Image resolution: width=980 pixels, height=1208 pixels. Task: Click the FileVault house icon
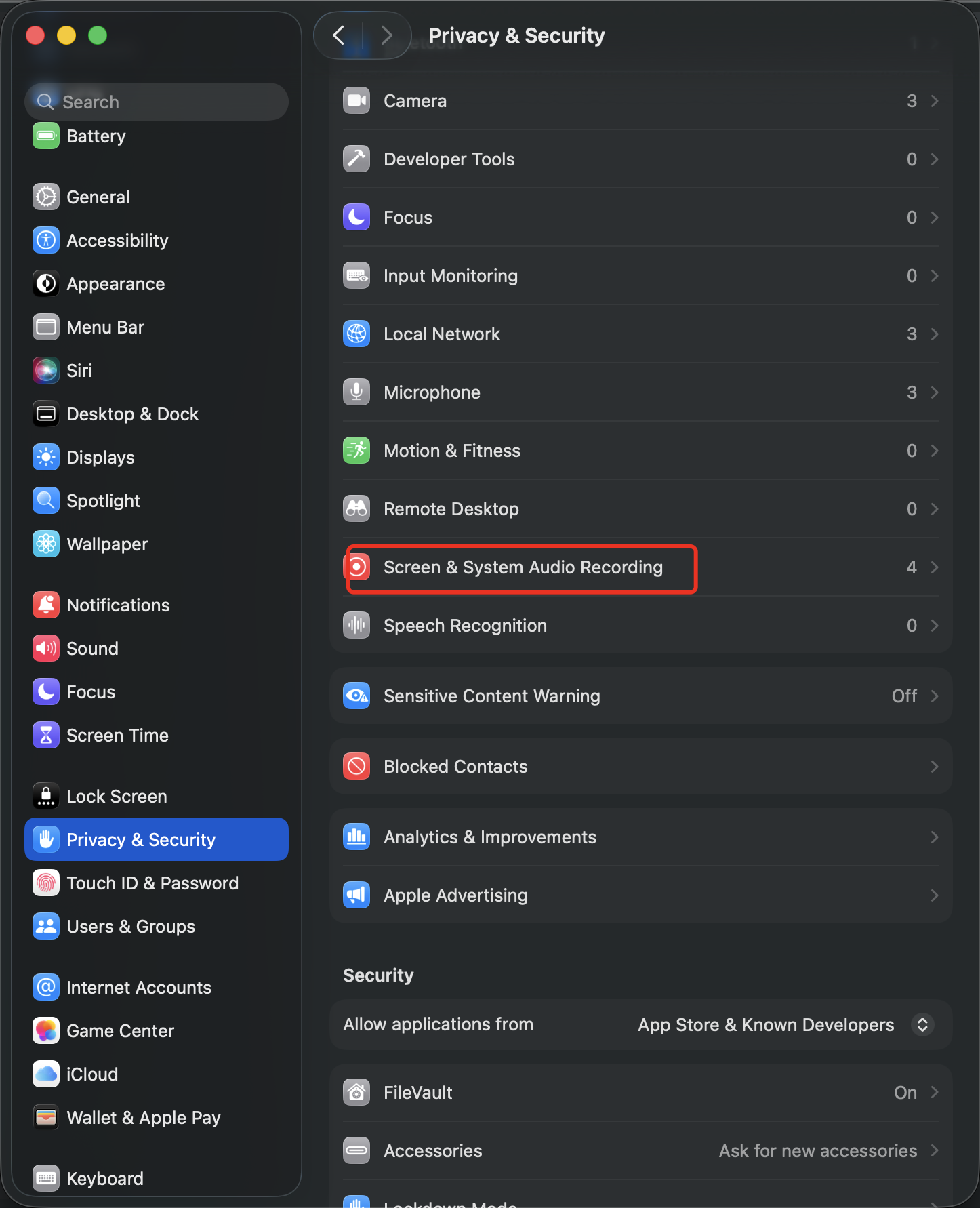[356, 1092]
